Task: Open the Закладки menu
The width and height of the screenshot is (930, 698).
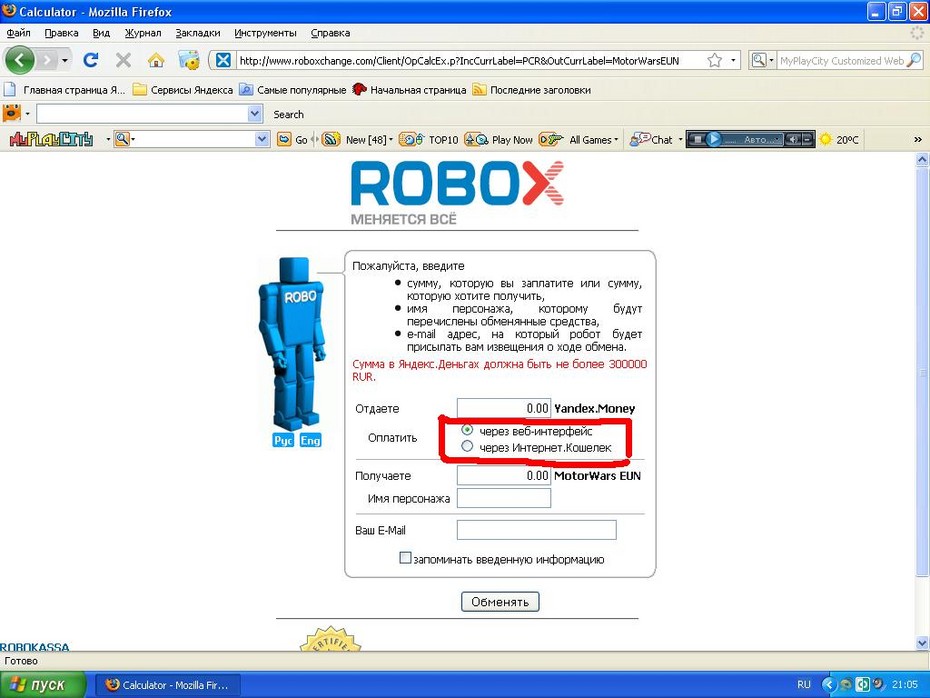Action: point(198,33)
